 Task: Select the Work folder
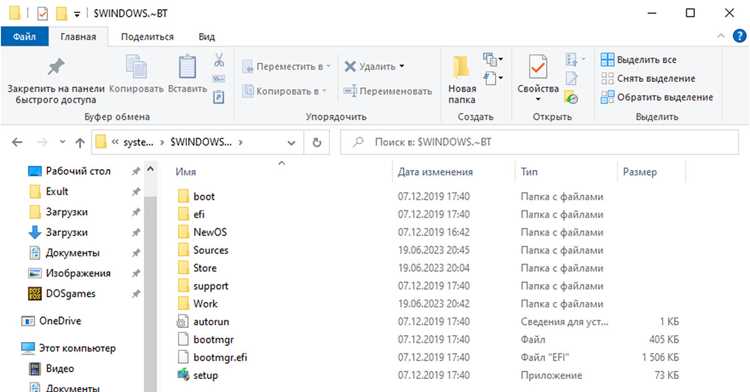[198, 304]
